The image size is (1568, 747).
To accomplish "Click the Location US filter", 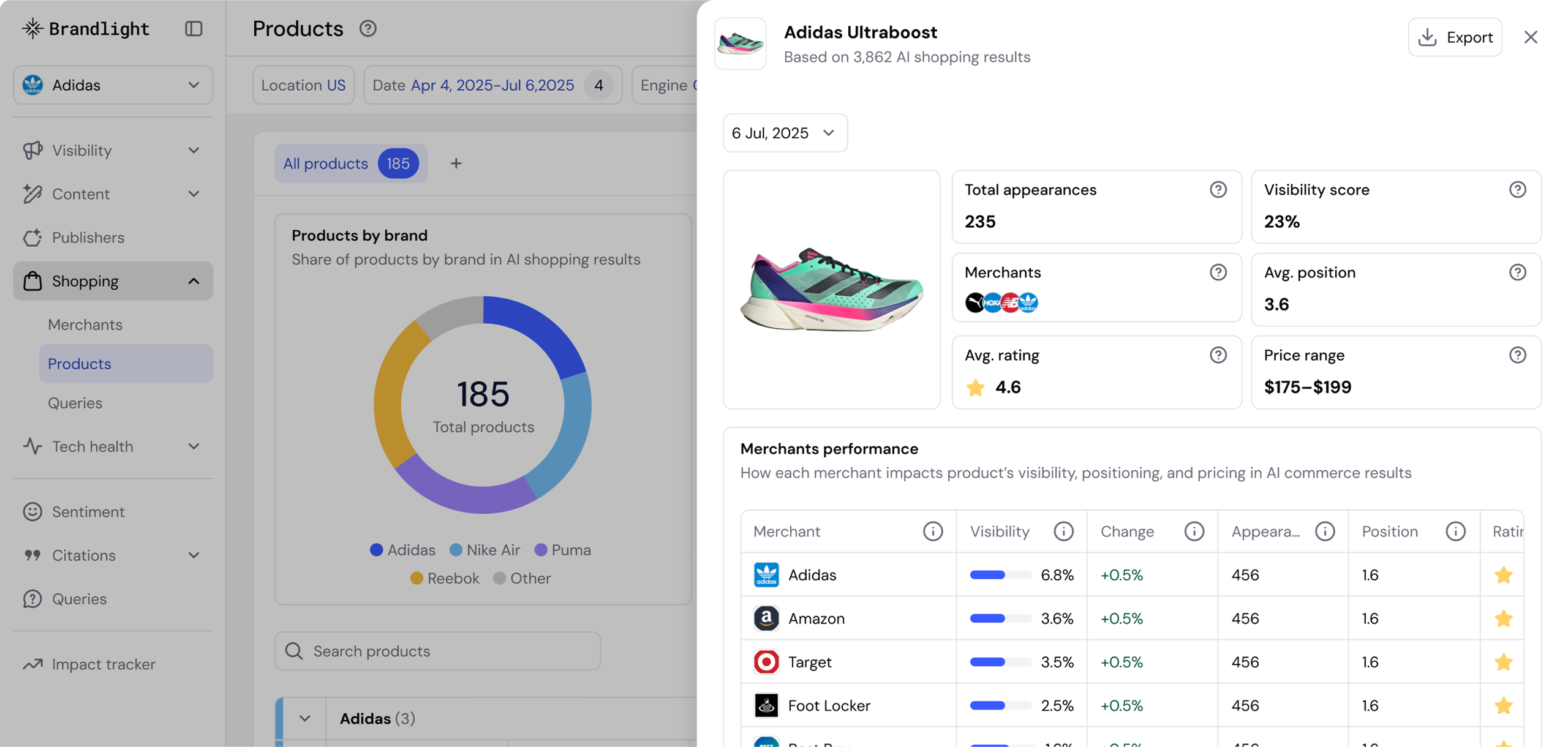I will pyautogui.click(x=303, y=85).
